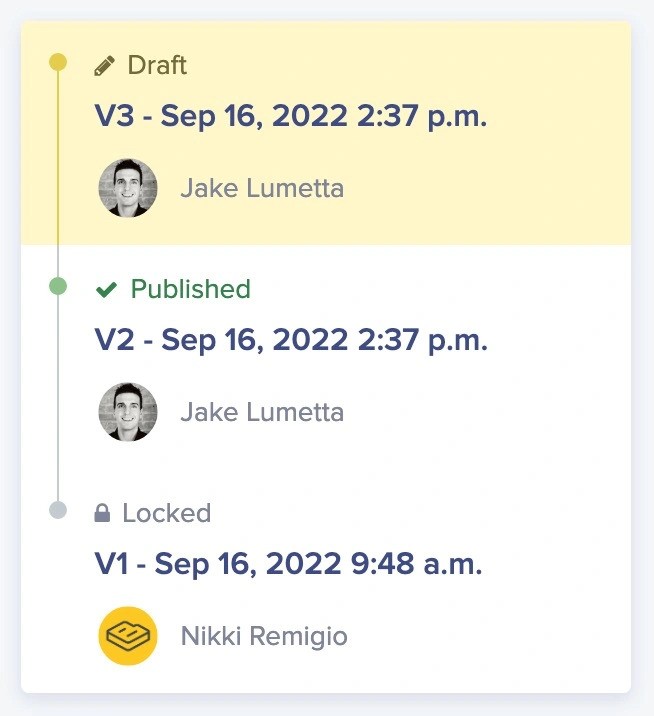Click Nikki Remigio's yellow avatar icon
Image resolution: width=654 pixels, height=716 pixels.
[127, 636]
